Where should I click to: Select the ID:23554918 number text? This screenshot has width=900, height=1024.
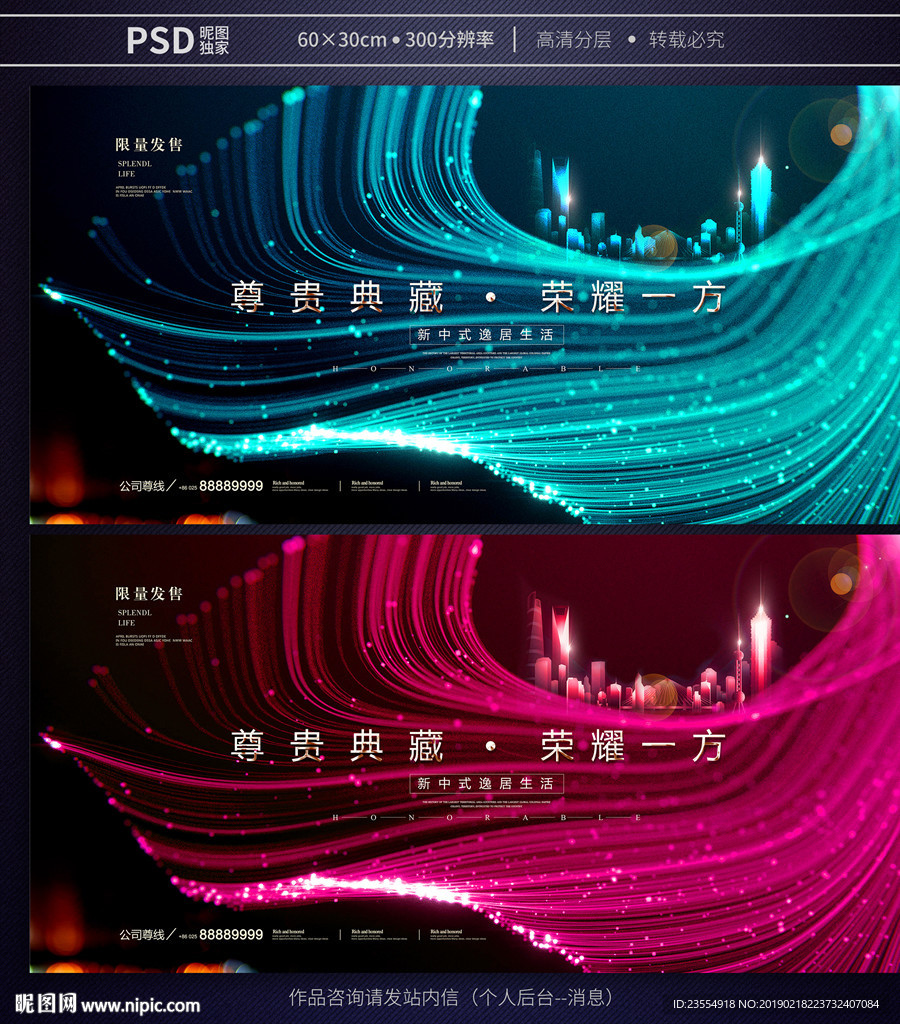[704, 1004]
